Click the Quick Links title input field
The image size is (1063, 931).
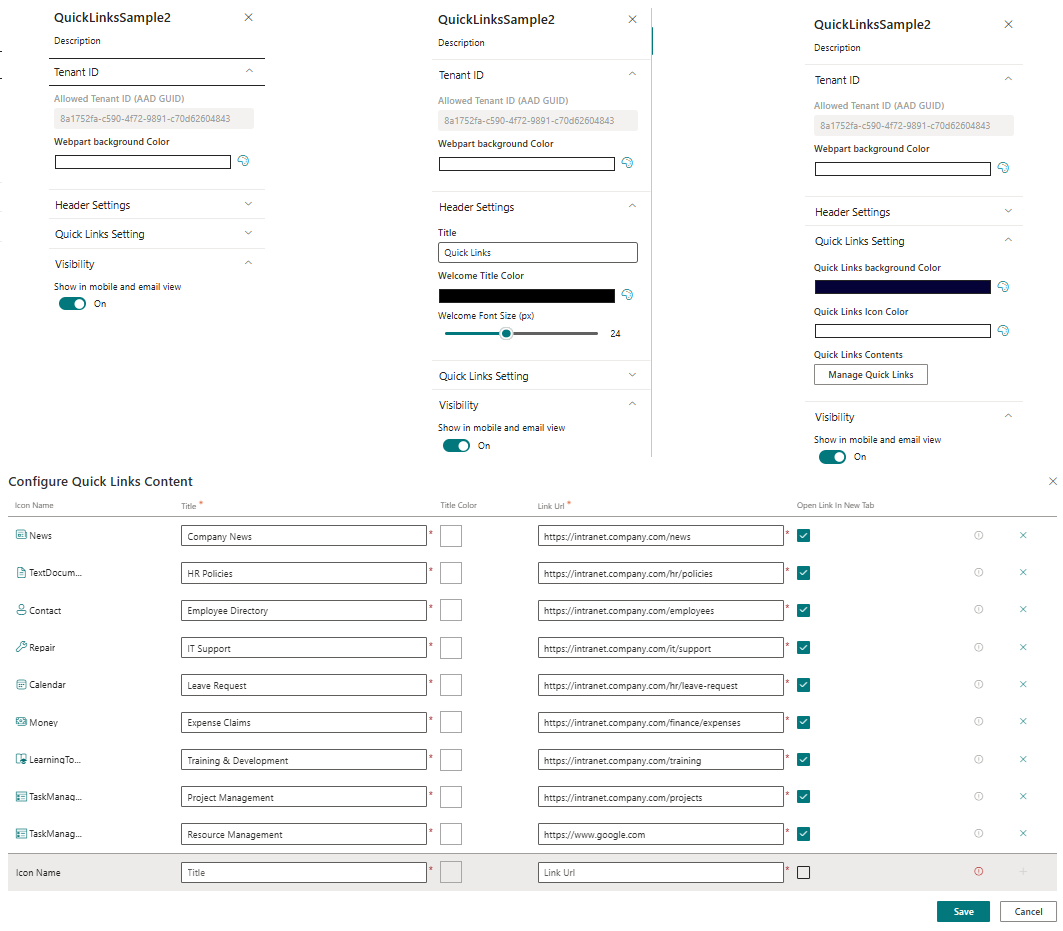[537, 252]
